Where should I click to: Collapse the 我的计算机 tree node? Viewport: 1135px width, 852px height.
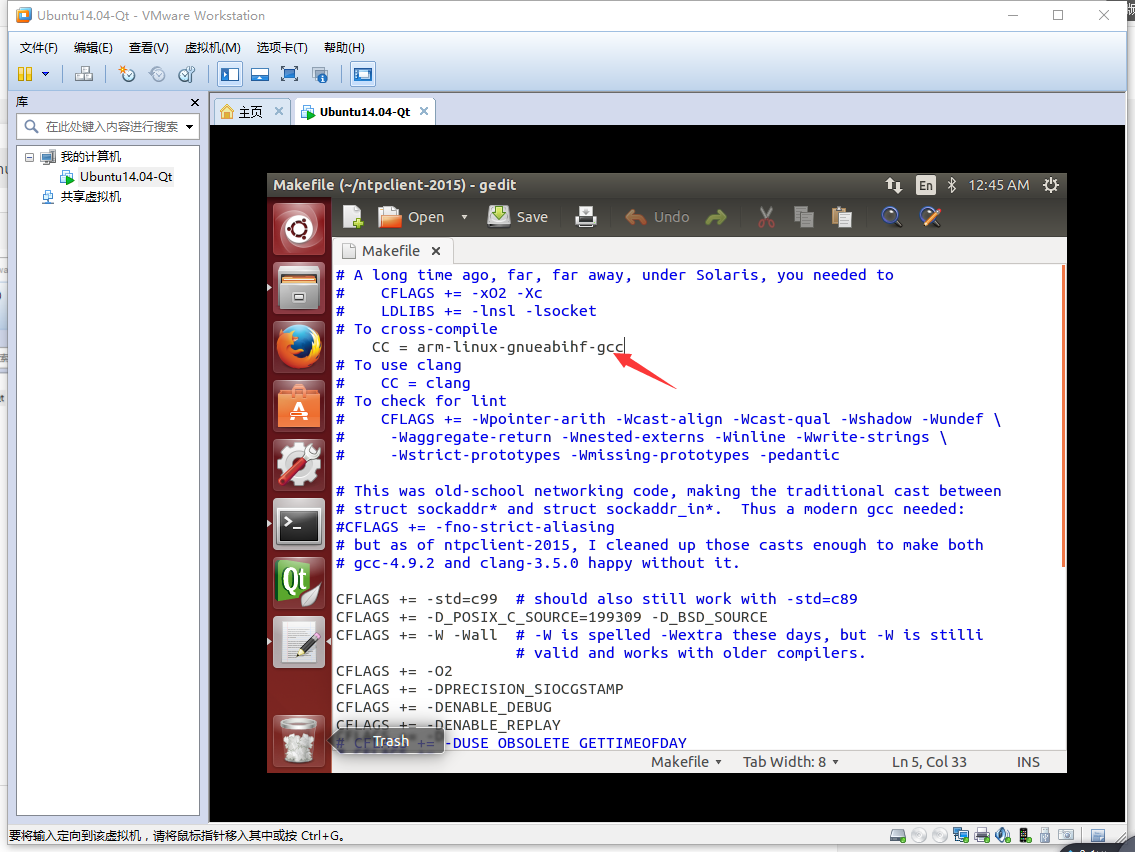pyautogui.click(x=29, y=157)
